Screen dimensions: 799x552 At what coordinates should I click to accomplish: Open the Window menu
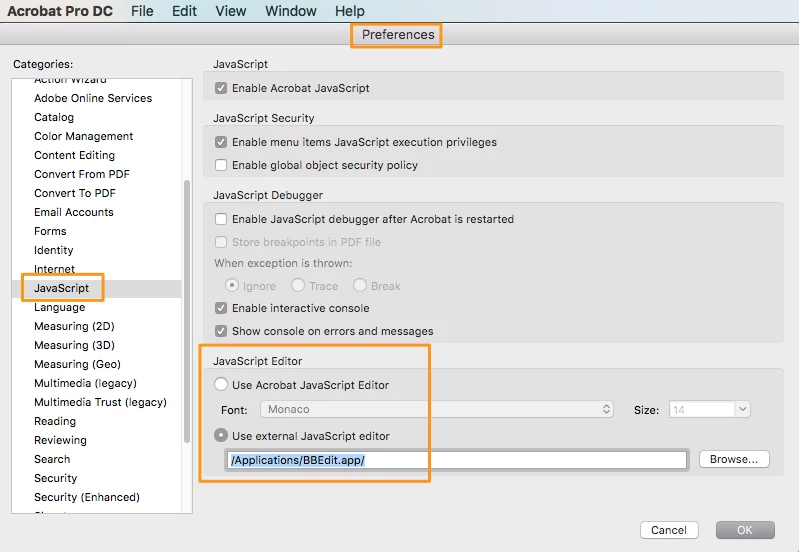pyautogui.click(x=290, y=11)
